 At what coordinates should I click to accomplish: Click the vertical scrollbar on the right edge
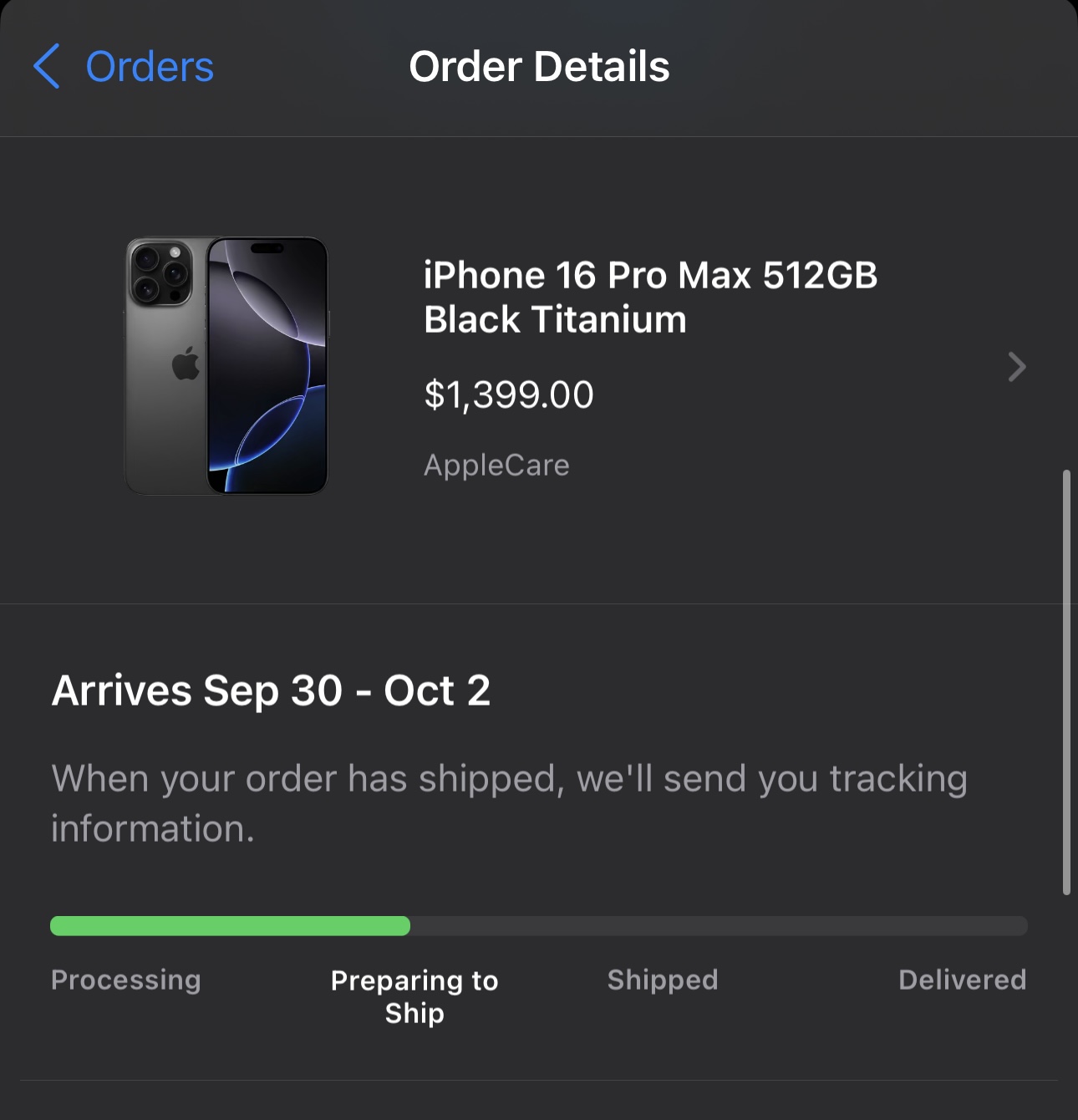tap(1066, 682)
